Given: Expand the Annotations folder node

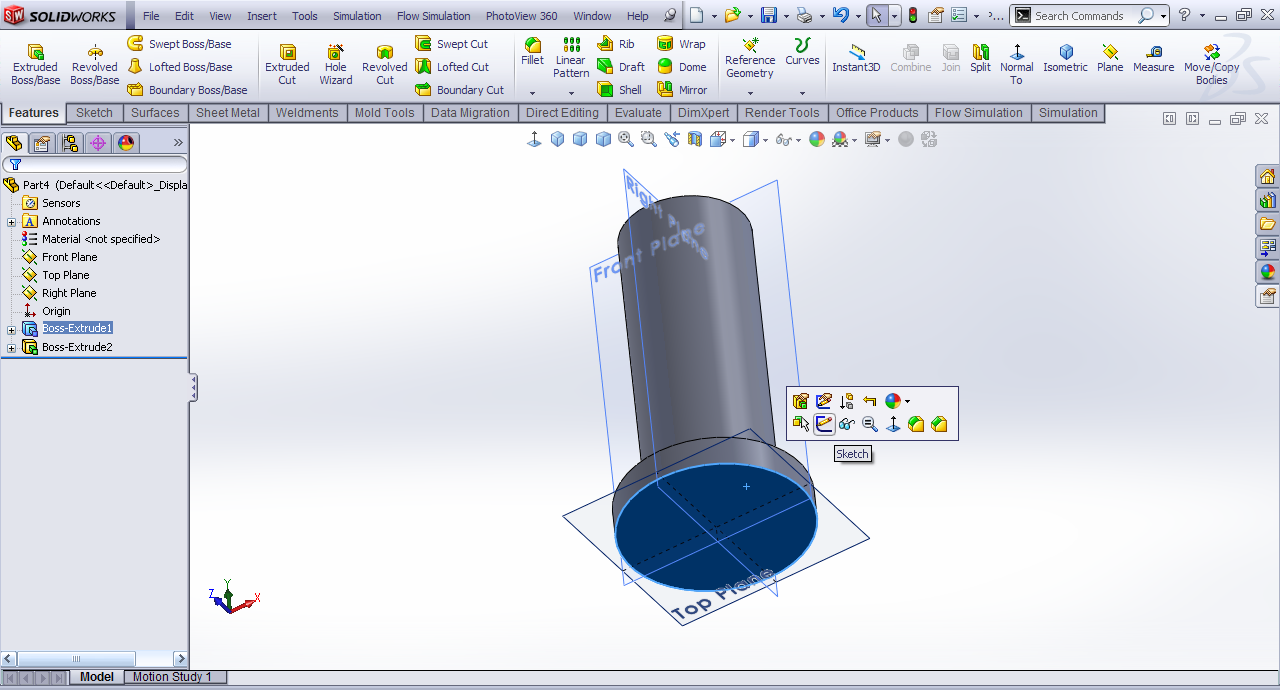Looking at the screenshot, I should [12, 221].
